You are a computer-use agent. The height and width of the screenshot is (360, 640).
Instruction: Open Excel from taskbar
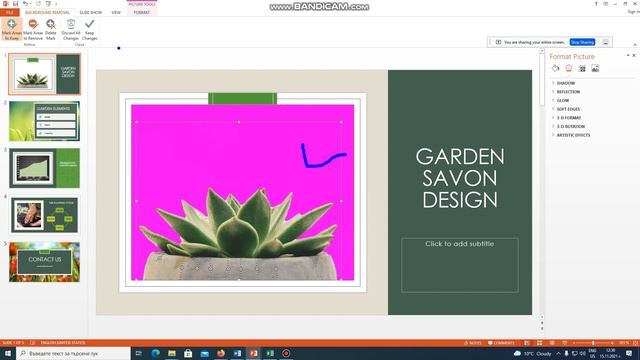pyautogui.click(x=270, y=353)
